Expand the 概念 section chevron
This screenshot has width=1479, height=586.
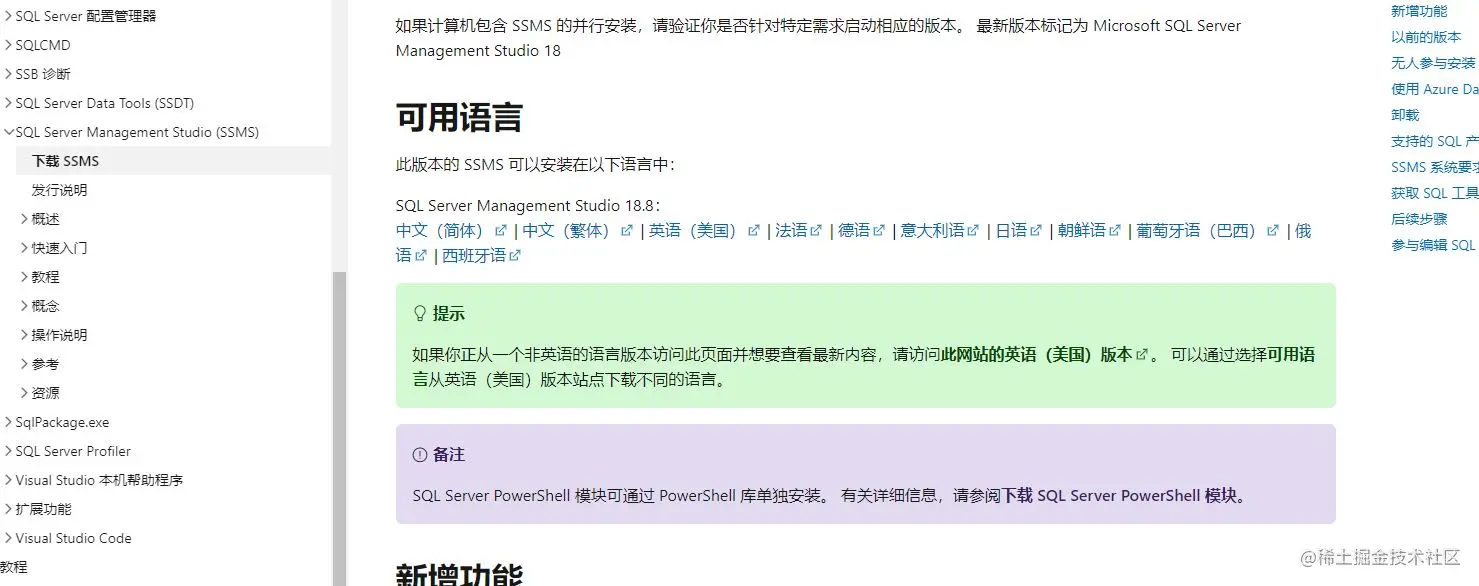[x=24, y=306]
